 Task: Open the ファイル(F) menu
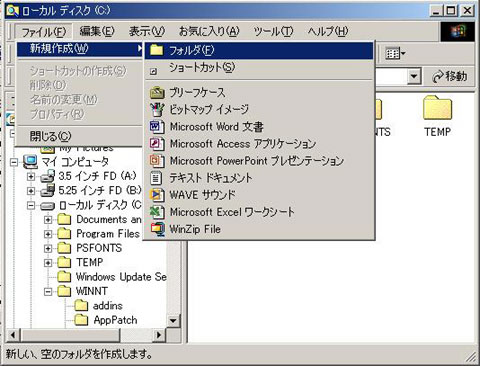tap(43, 32)
